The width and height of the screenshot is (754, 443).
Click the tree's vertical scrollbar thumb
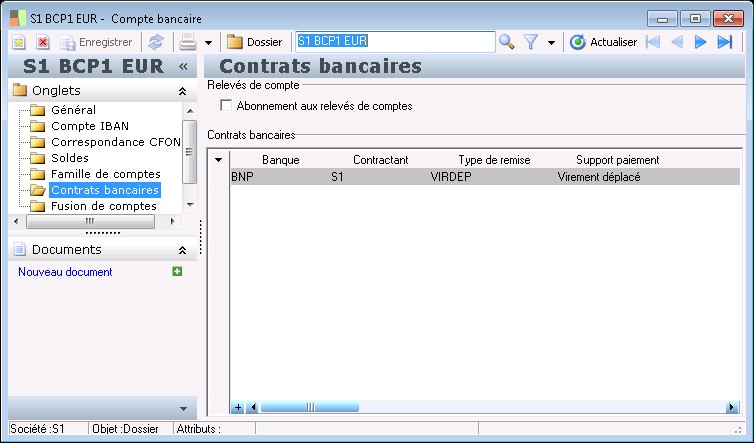[x=190, y=152]
